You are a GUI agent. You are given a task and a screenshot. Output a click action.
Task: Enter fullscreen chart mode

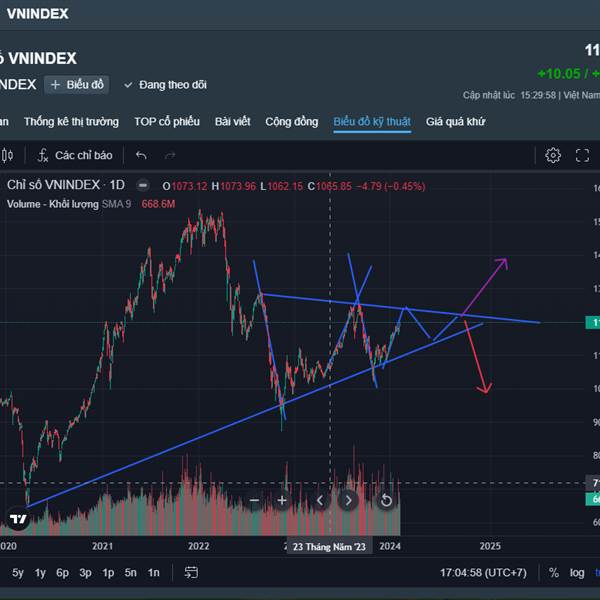[582, 155]
